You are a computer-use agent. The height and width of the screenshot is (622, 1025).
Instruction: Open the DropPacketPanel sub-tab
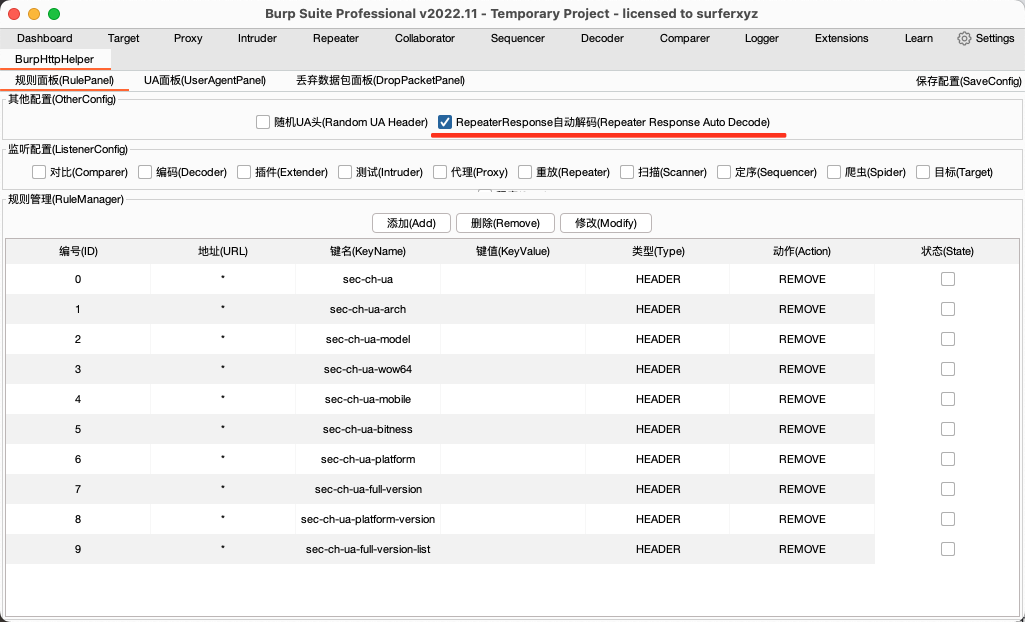[380, 81]
